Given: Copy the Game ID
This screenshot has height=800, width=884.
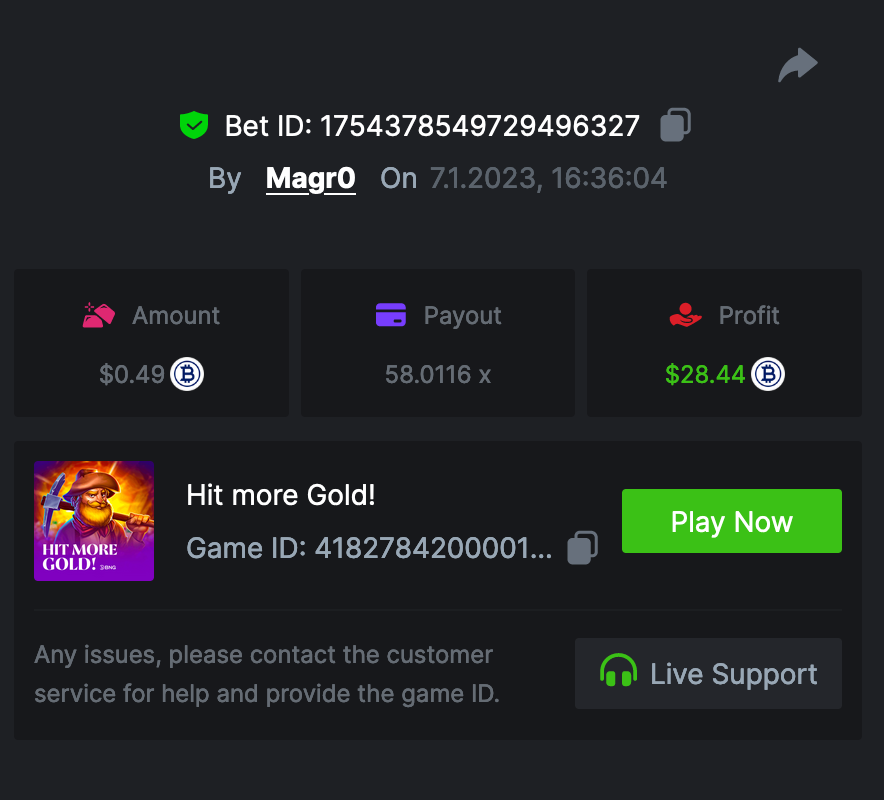Looking at the screenshot, I should point(582,547).
